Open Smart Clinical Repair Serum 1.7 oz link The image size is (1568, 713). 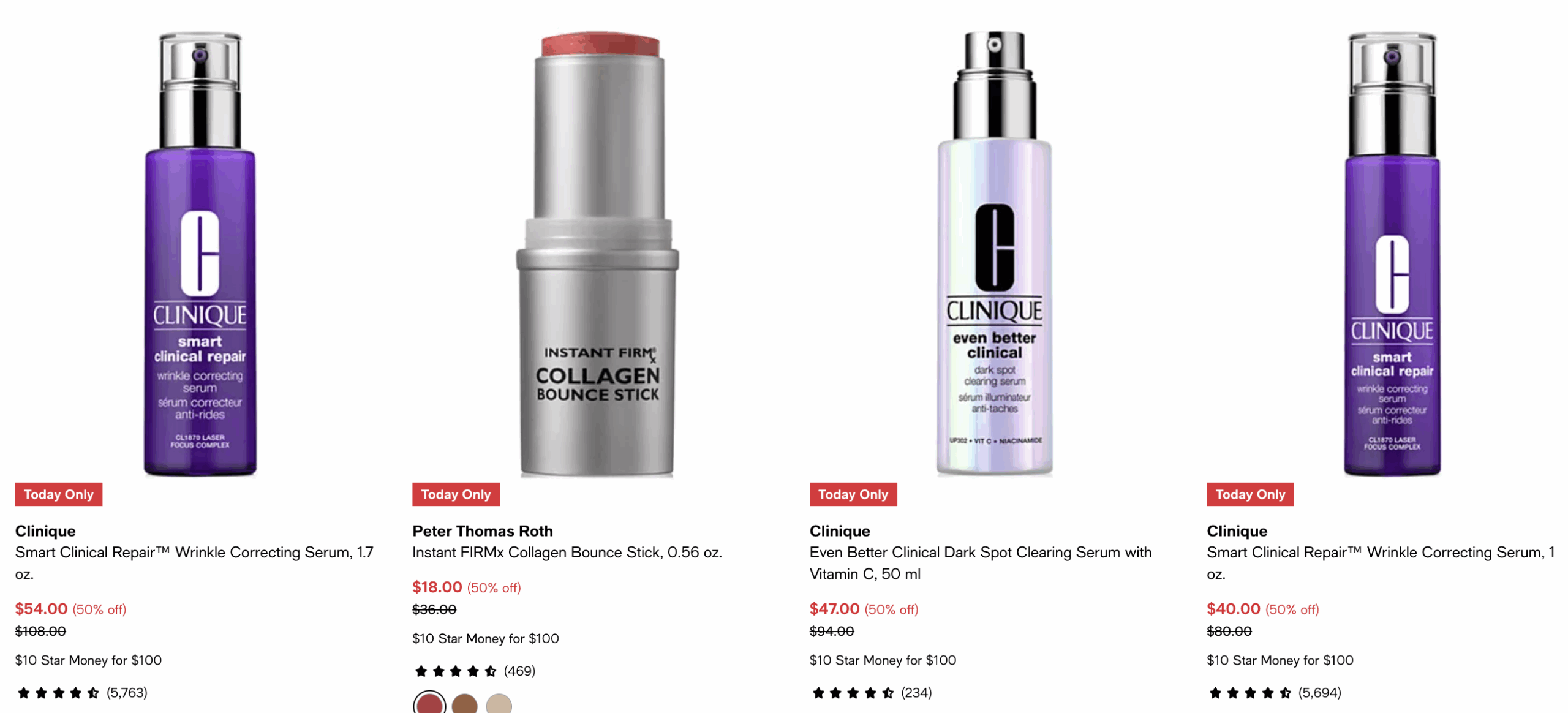coord(194,562)
